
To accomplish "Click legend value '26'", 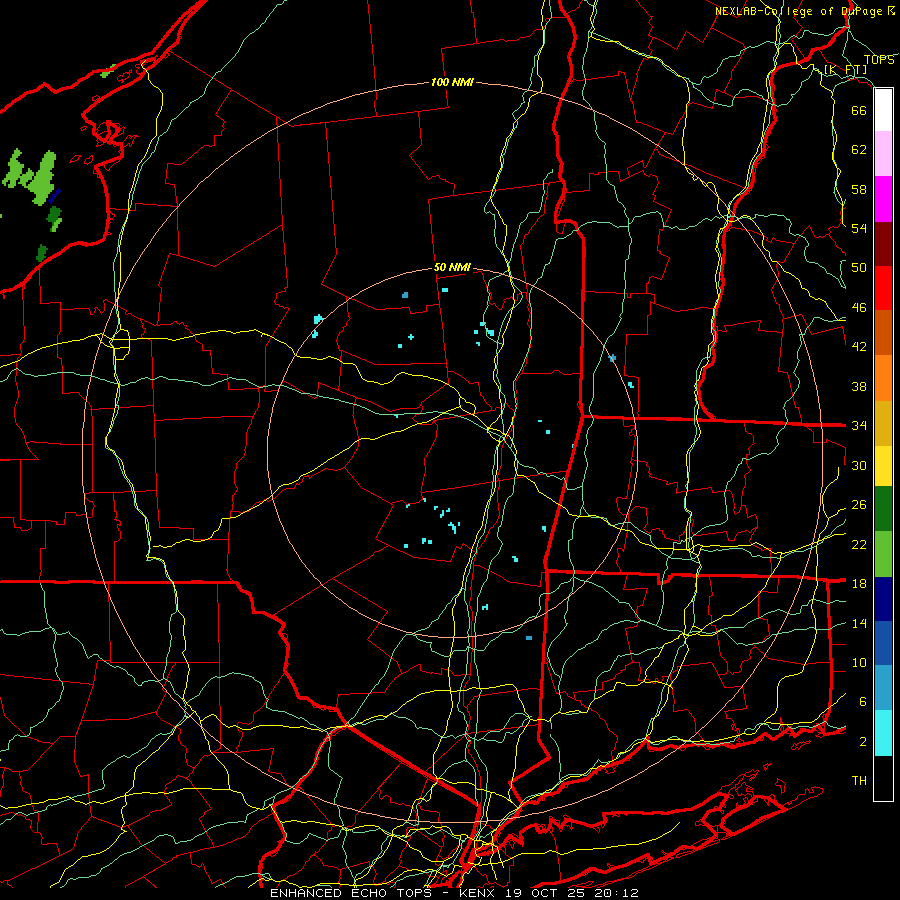I will (x=859, y=505).
